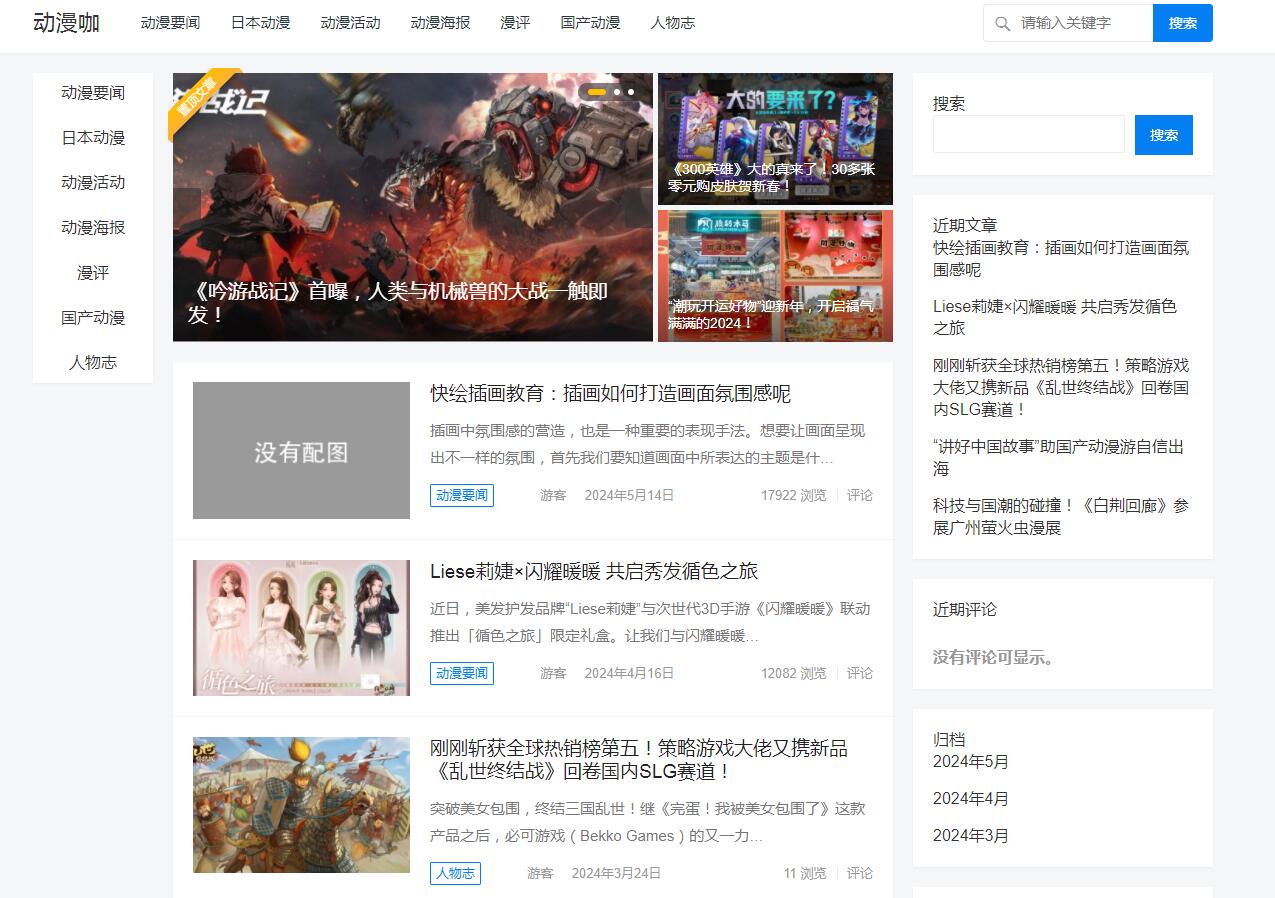Open 动漫海报 in top navigation

pyautogui.click(x=440, y=23)
